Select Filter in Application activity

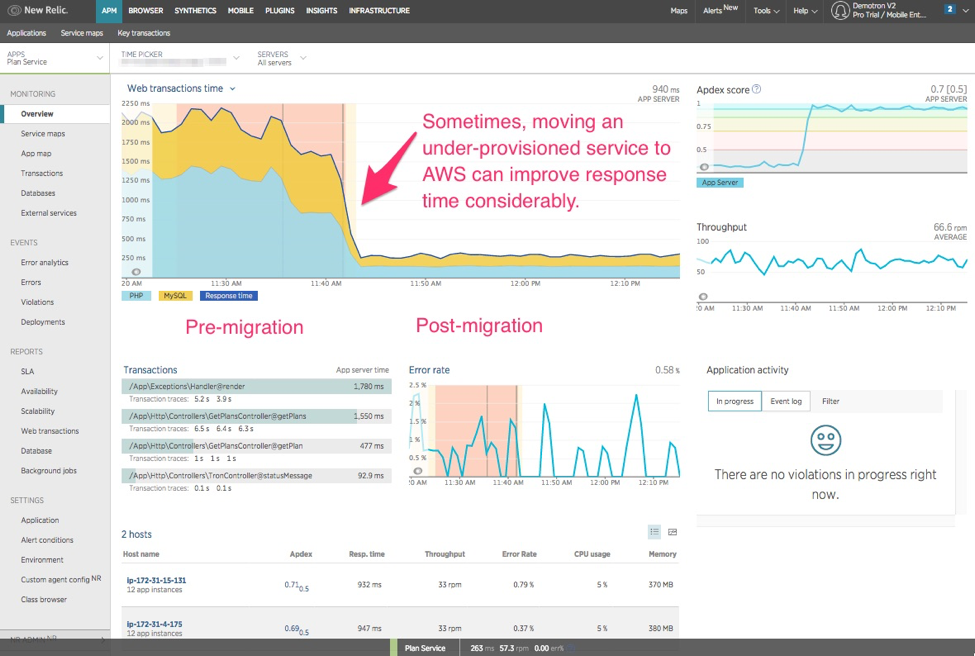point(831,401)
